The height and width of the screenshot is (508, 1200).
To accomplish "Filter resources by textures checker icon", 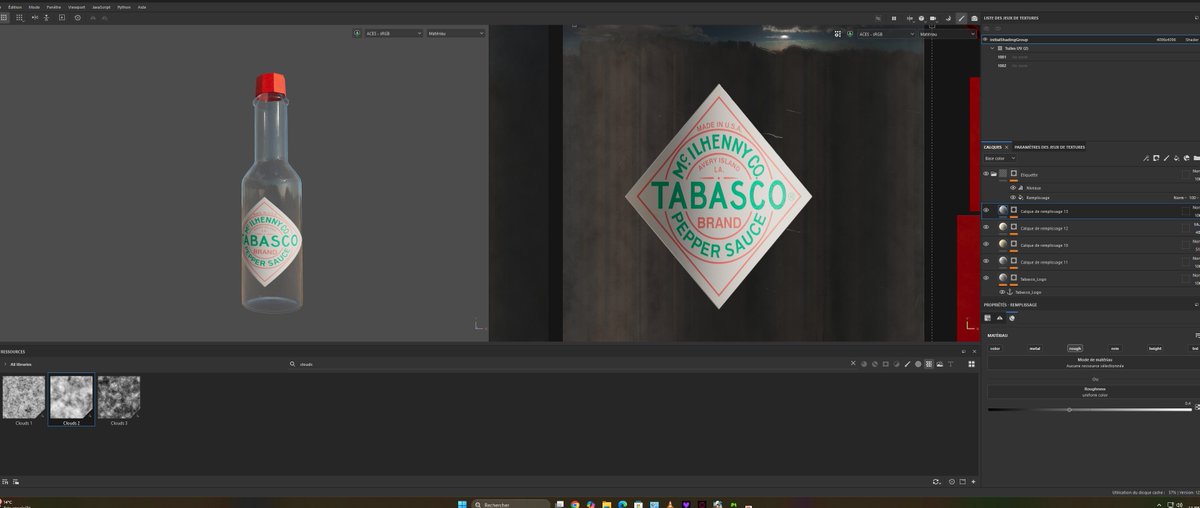I will [x=928, y=364].
